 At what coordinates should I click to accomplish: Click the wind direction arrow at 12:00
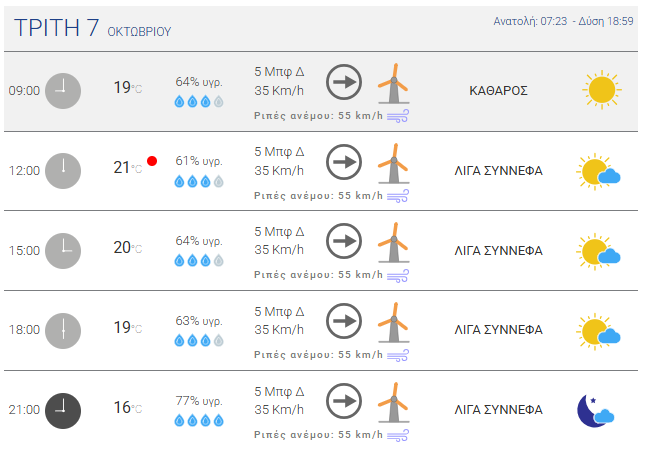point(344,162)
